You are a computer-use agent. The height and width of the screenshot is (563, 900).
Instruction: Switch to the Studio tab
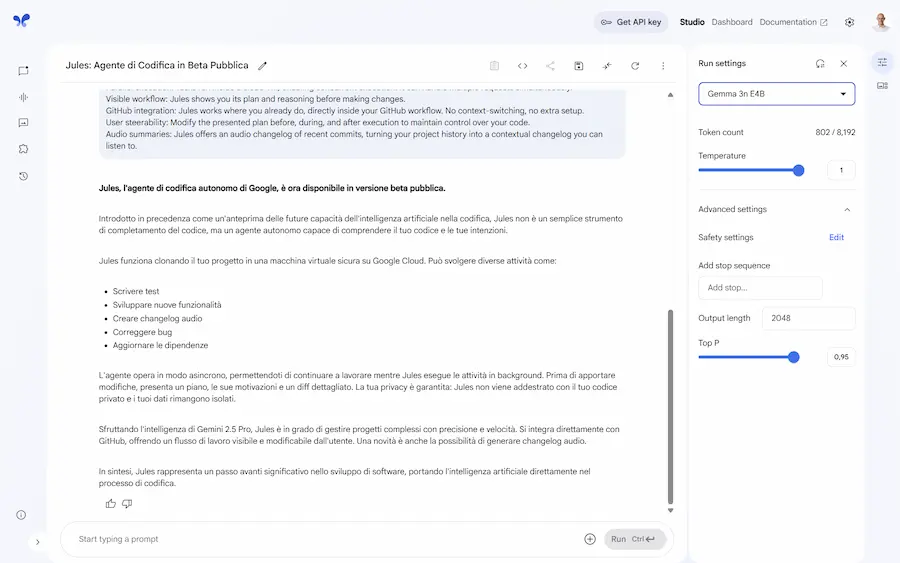[x=692, y=22]
